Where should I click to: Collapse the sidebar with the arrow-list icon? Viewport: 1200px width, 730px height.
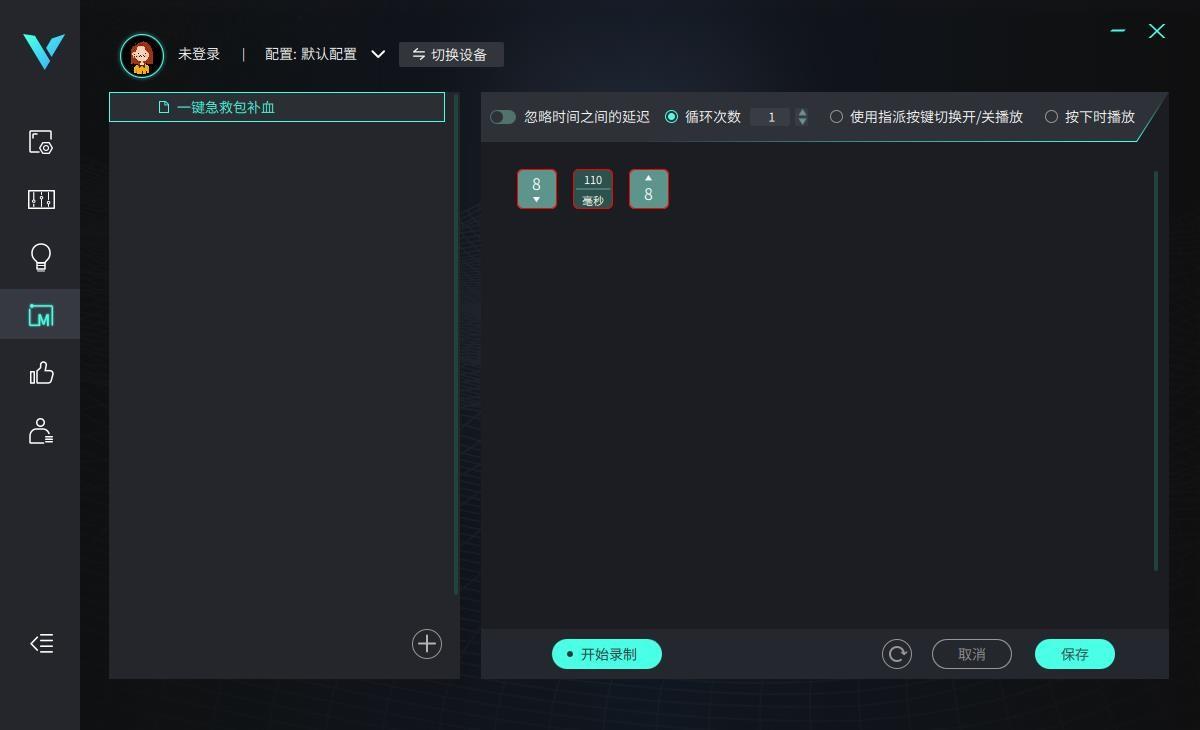tap(41, 643)
